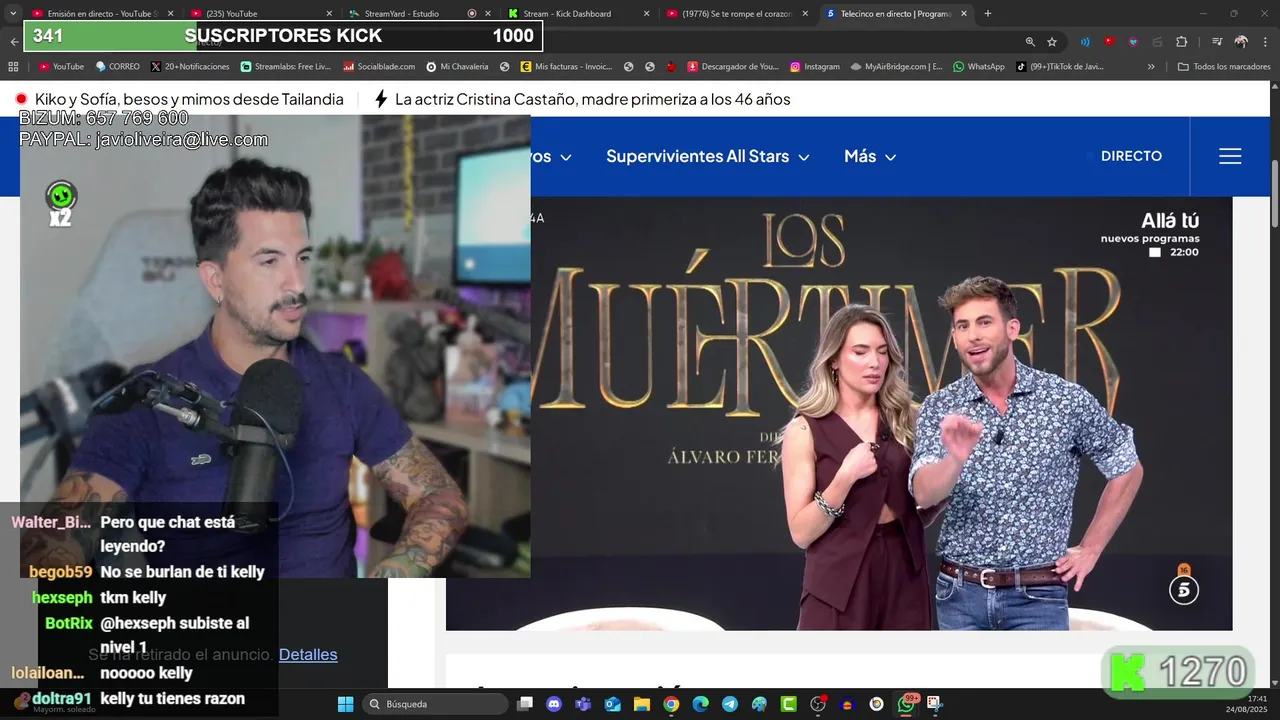Open the browser extensions puzzle icon
The height and width of the screenshot is (720, 1280).
pos(1181,42)
